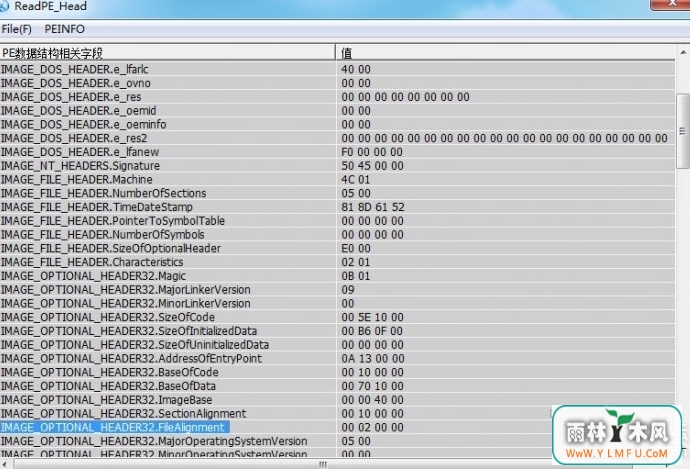The image size is (690, 470).
Task: Click the value 05 00 for NumberOfSections
Action: point(356,193)
